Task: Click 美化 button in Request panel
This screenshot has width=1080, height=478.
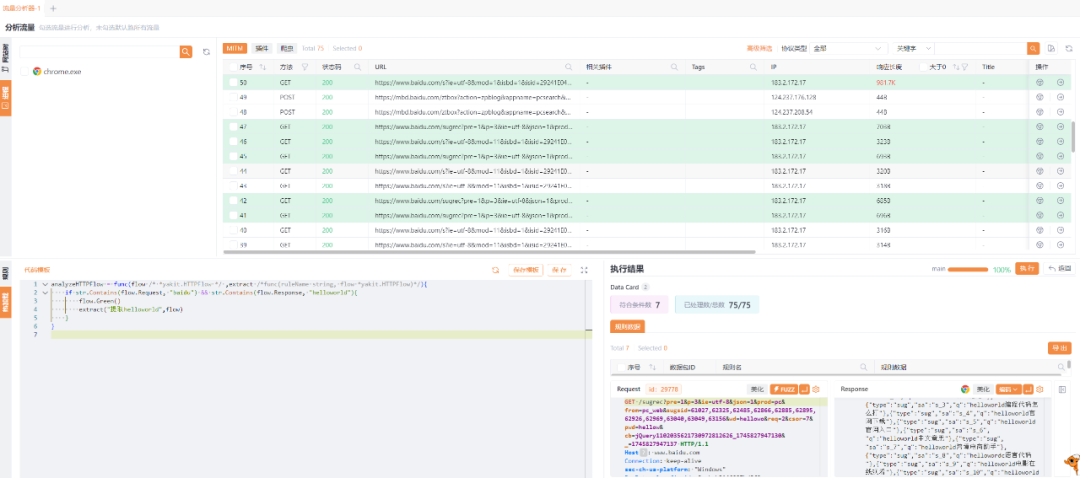Action: [x=758, y=389]
